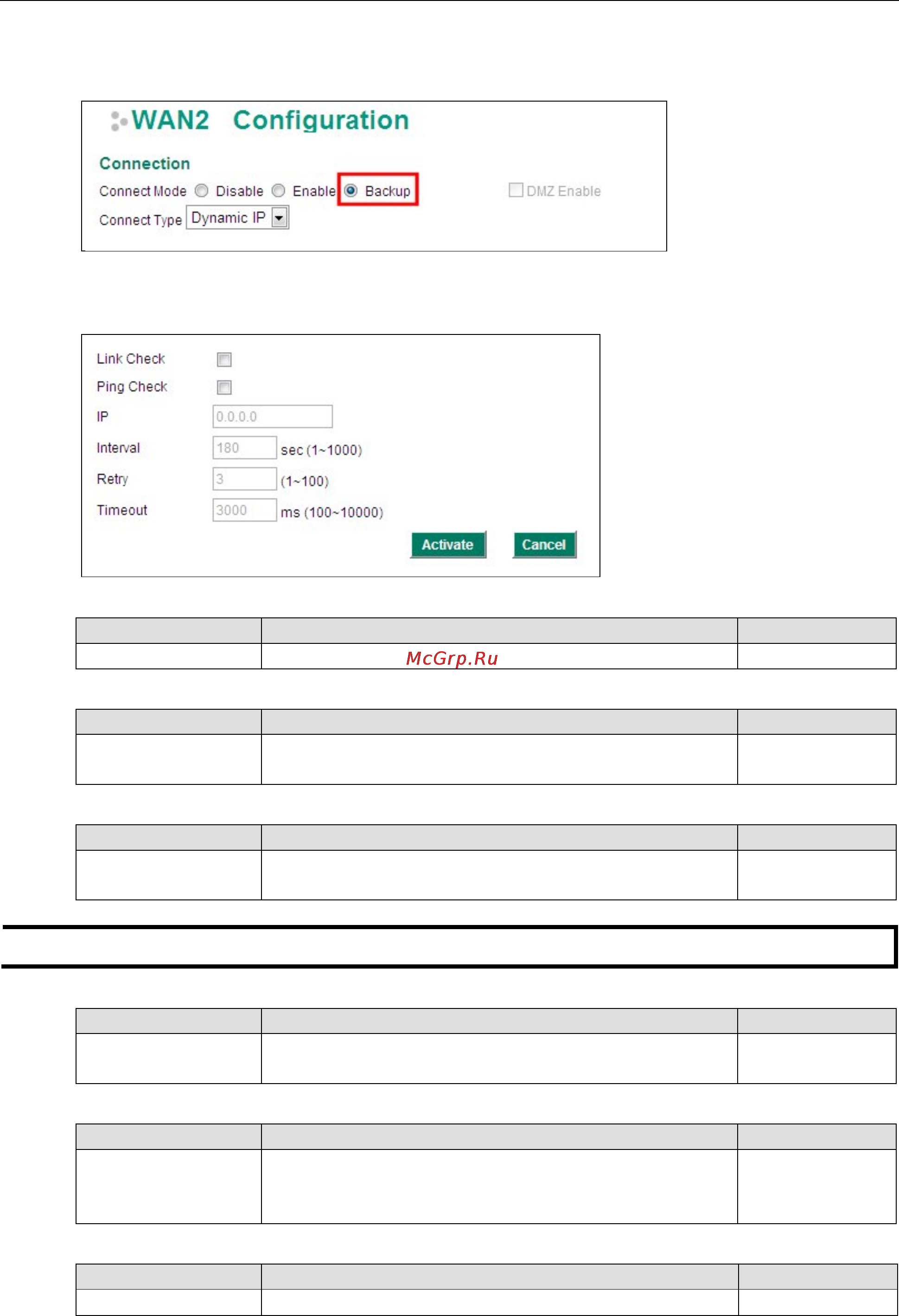Select the Disable connect mode radio button
This screenshot has width=899, height=1316.
click(202, 191)
